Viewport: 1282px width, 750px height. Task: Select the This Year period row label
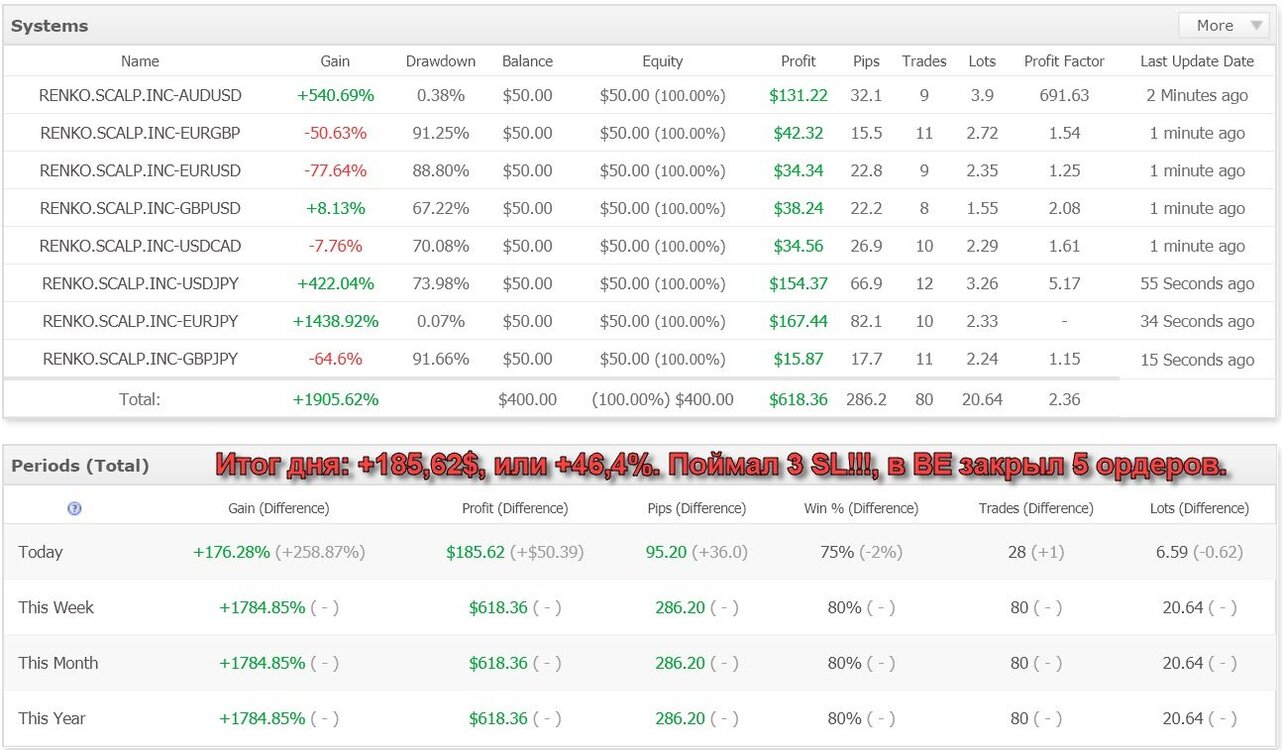coord(52,718)
